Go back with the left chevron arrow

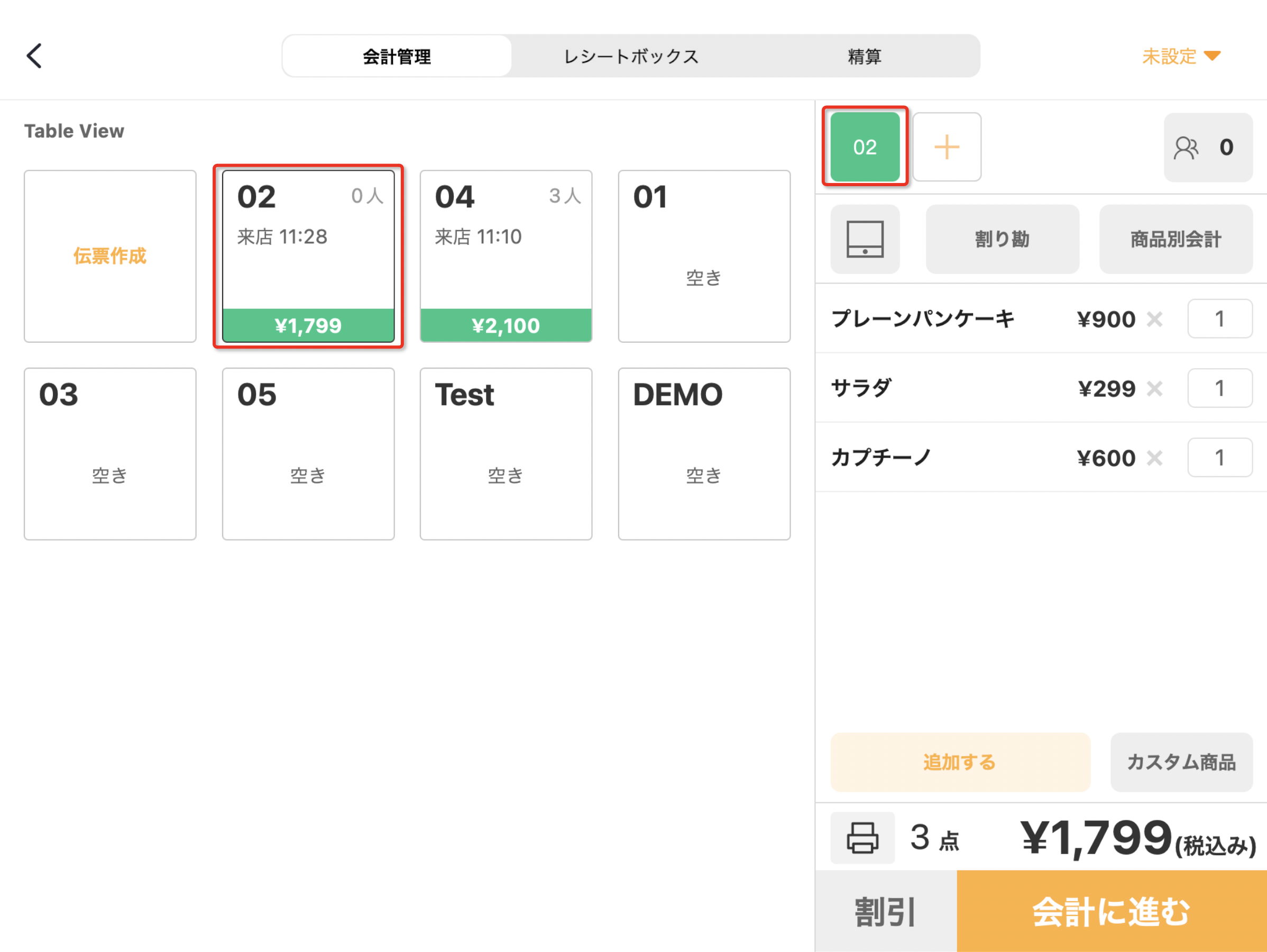point(34,56)
